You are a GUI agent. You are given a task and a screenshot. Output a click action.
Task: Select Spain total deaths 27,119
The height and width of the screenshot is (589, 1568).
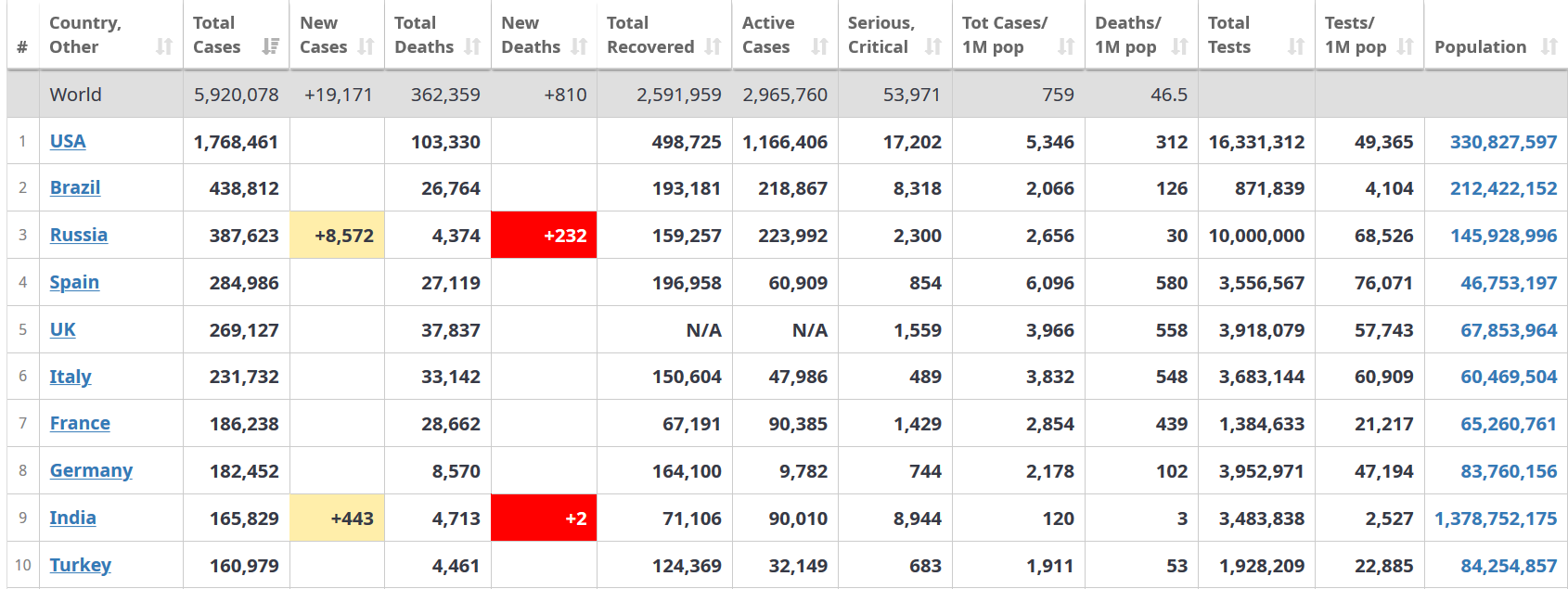point(451,283)
